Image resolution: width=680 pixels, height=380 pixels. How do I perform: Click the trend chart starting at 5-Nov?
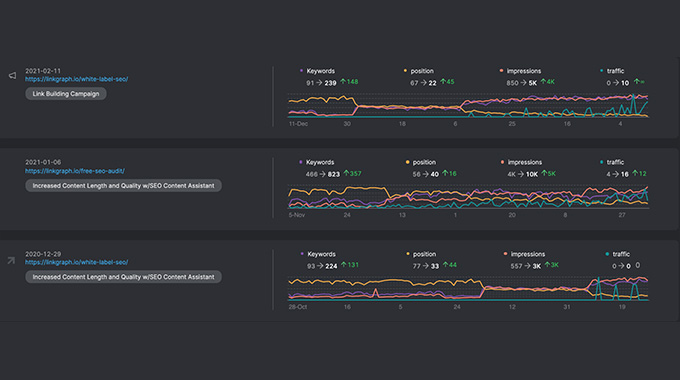tap(468, 197)
